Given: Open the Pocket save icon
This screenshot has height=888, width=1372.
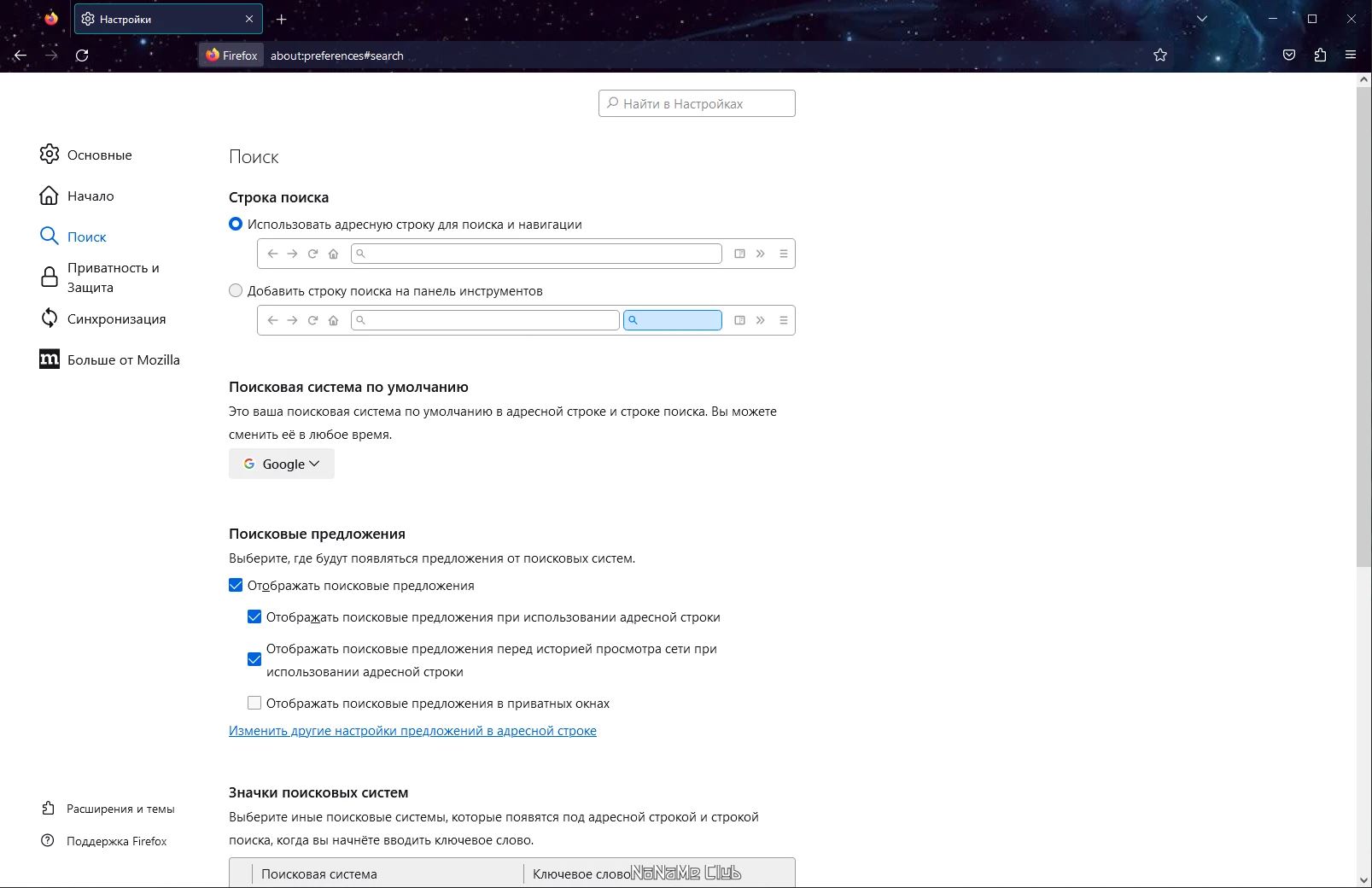Looking at the screenshot, I should (x=1289, y=55).
